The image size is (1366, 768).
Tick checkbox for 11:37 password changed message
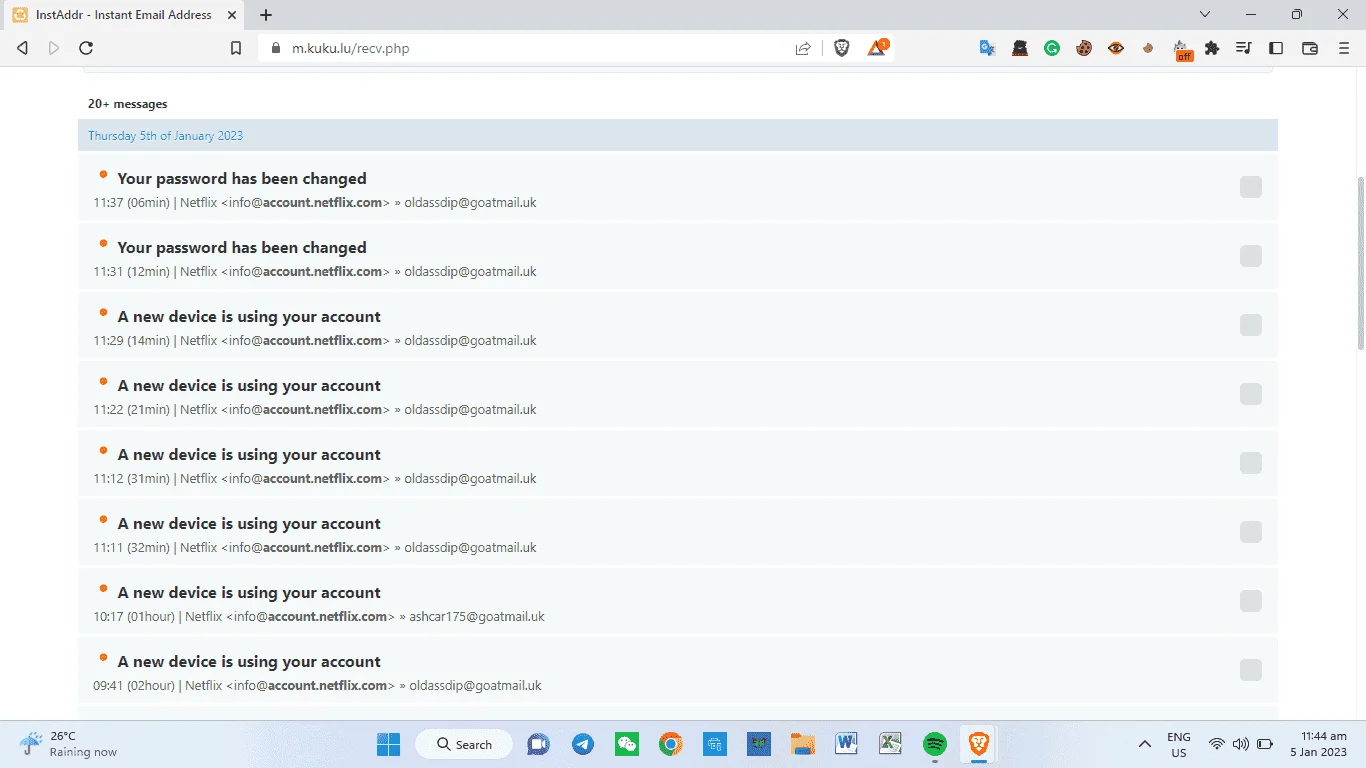click(x=1250, y=187)
